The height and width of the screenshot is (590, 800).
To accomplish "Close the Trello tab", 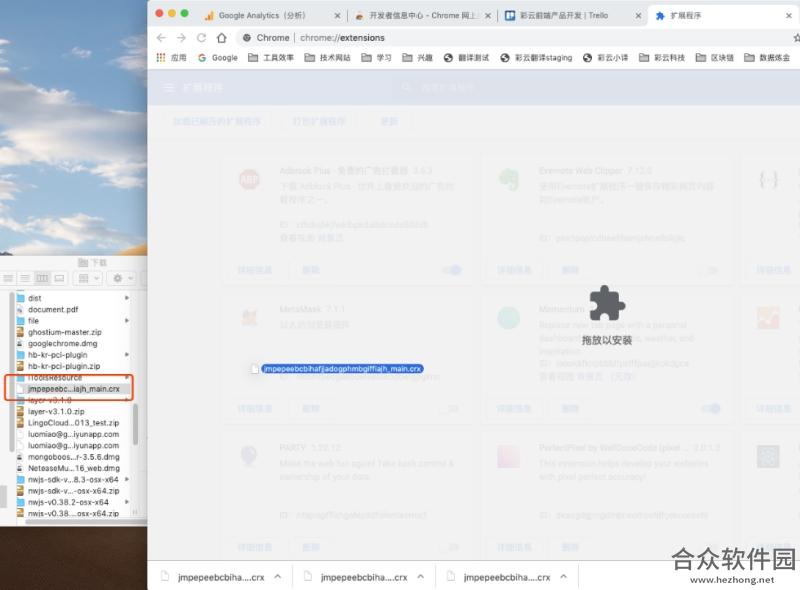I will [x=638, y=16].
